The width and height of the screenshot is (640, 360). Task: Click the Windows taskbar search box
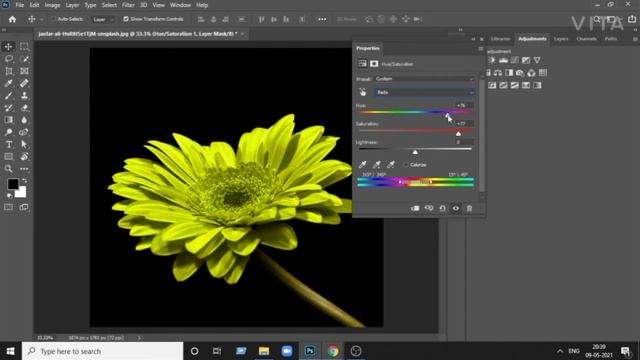(102, 351)
